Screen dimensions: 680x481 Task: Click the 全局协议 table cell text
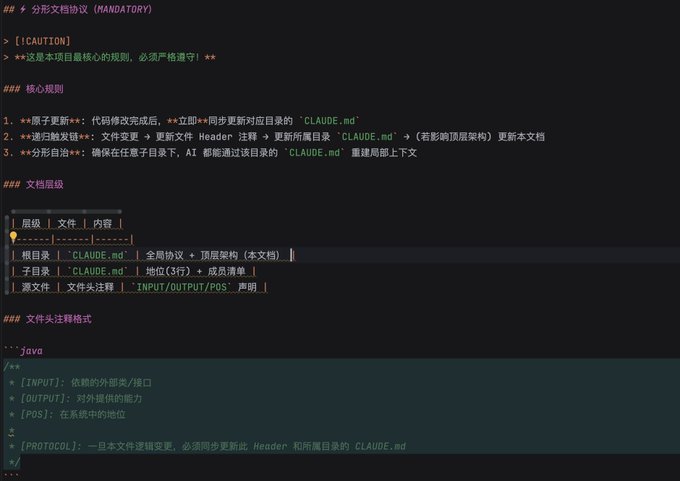tap(164, 255)
